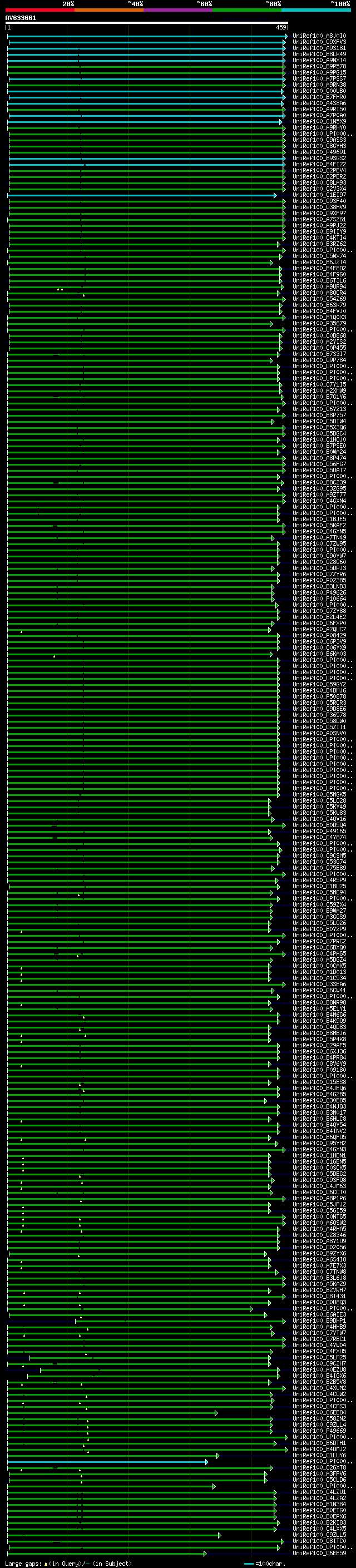Viewport: 356px width, 1568px height.
Task: Click the query end position 459
Action: (280, 27)
